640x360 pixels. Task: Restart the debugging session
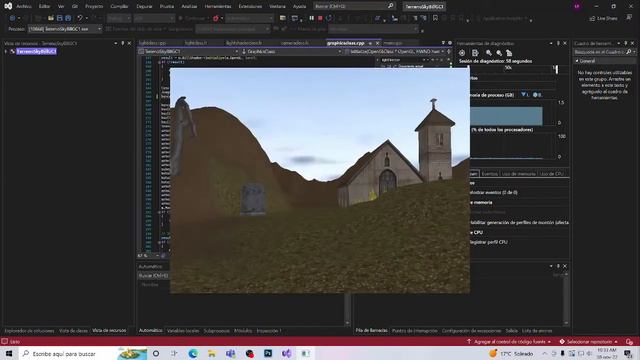(x=329, y=18)
